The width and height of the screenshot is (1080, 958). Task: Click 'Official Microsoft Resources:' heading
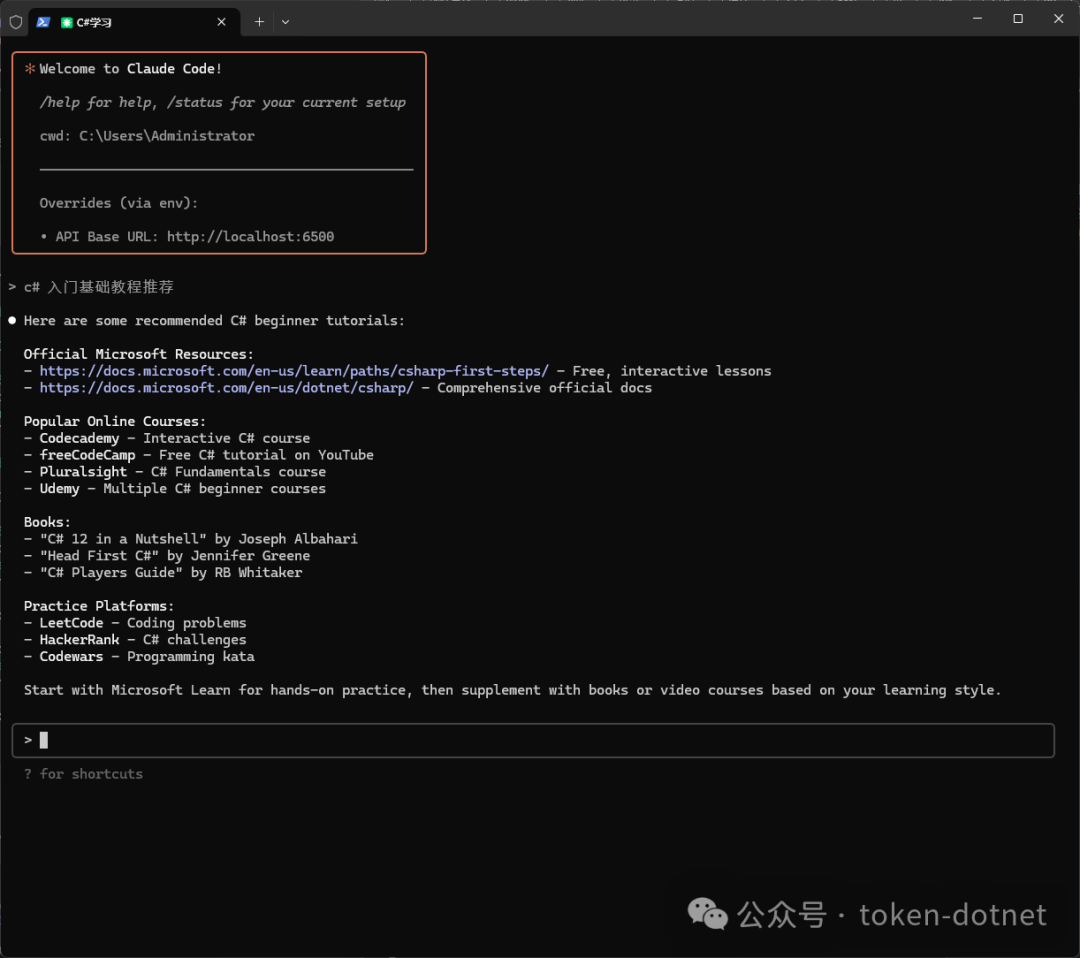138,354
